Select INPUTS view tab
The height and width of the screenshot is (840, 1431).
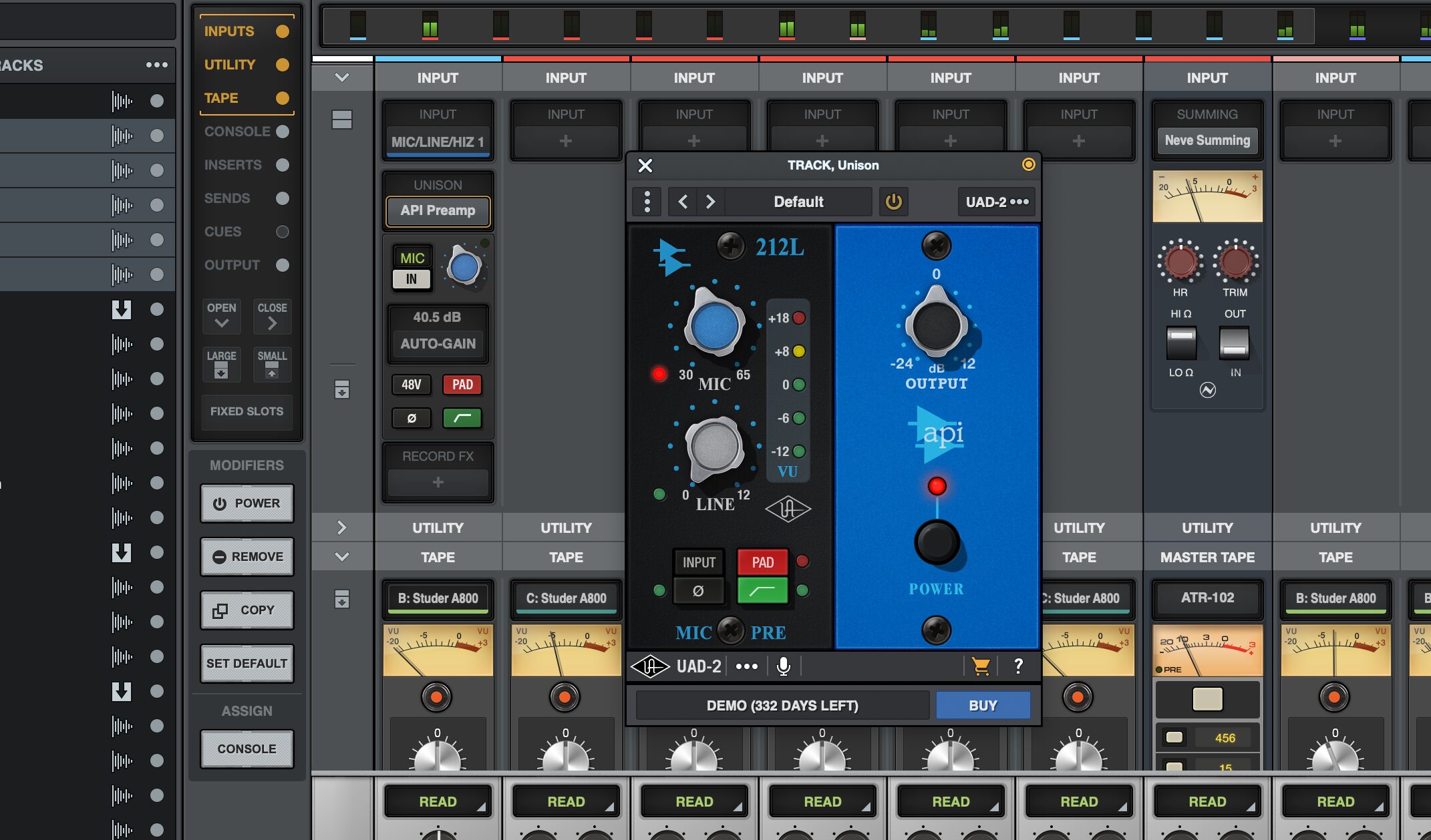[247, 31]
